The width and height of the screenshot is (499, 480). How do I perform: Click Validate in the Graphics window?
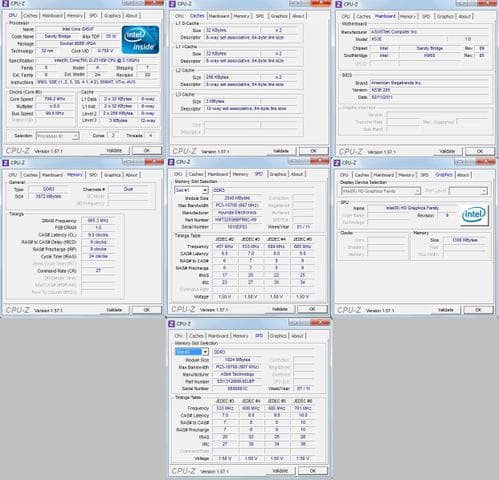(x=446, y=310)
